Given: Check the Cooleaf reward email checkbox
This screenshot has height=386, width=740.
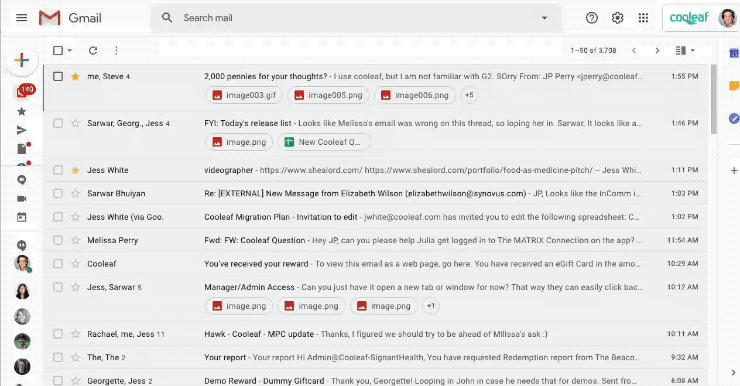Looking at the screenshot, I should [x=58, y=263].
